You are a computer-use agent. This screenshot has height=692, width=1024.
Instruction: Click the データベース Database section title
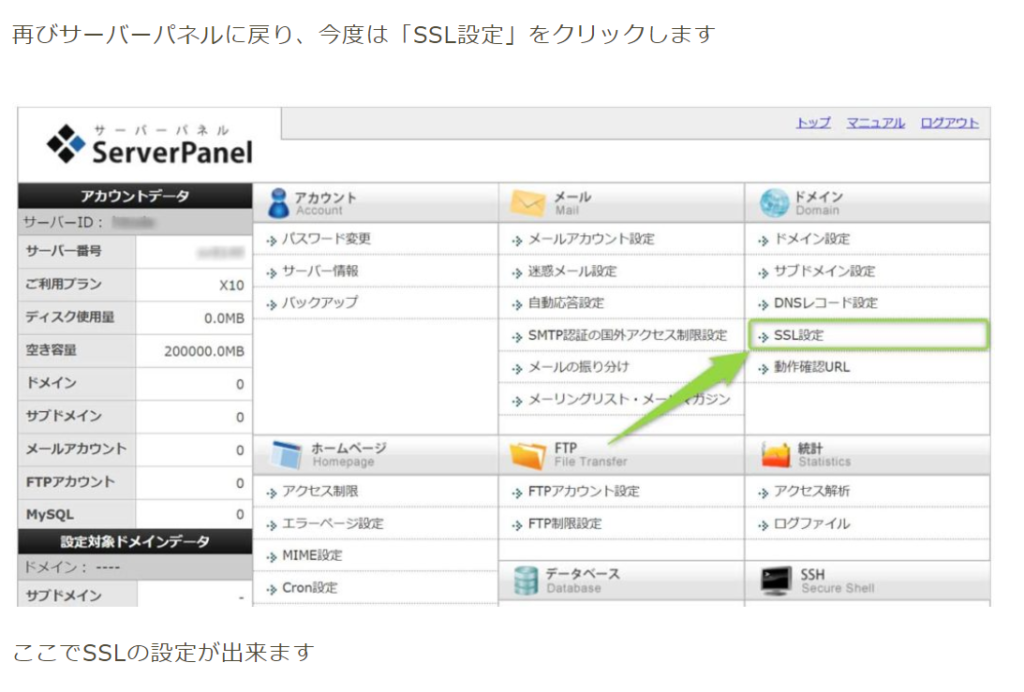point(583,580)
